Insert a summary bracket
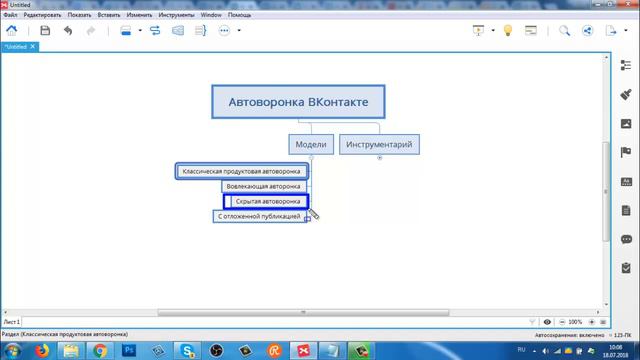This screenshot has width=640, height=360. coord(200,30)
